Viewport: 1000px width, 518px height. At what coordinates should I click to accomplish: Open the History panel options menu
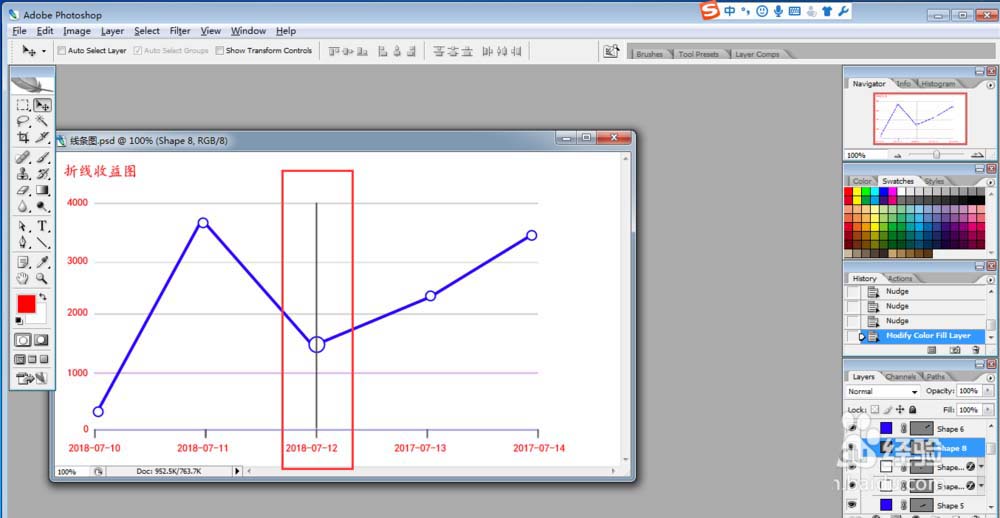990,279
